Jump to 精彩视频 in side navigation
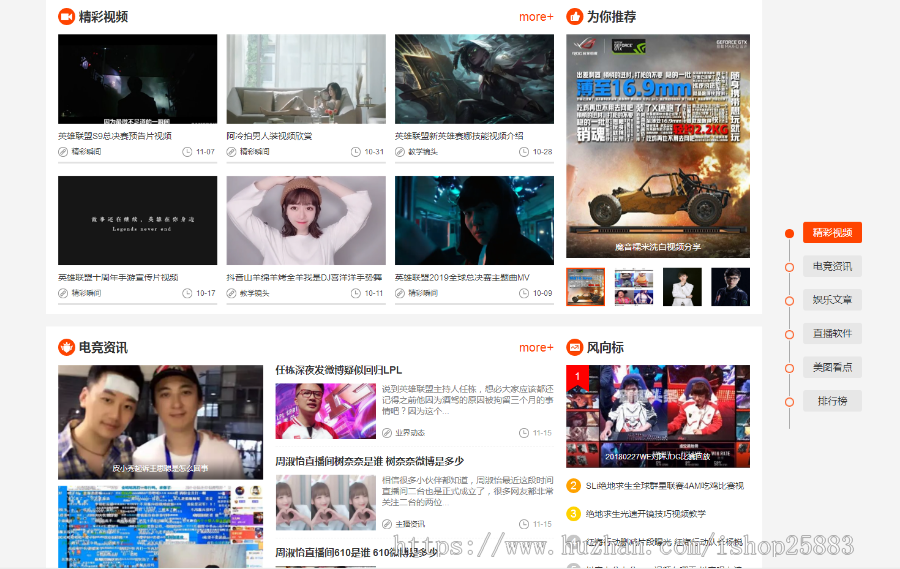This screenshot has height=569, width=900. [x=832, y=233]
